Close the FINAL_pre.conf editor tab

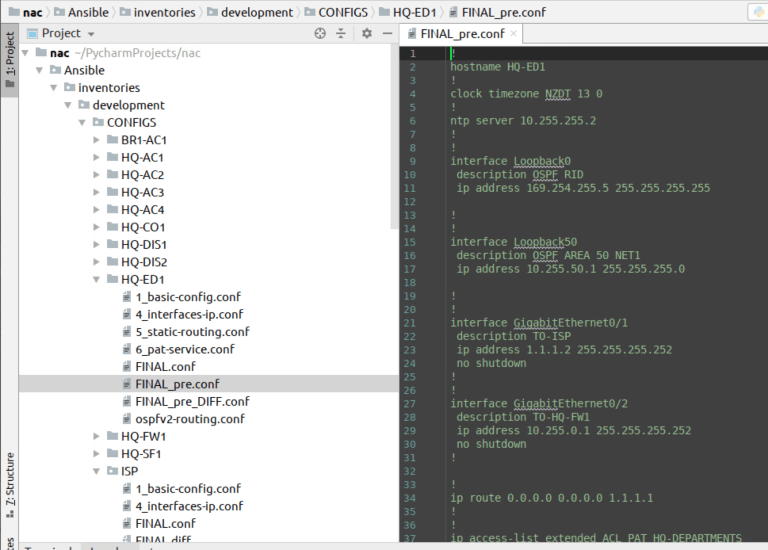click(513, 33)
